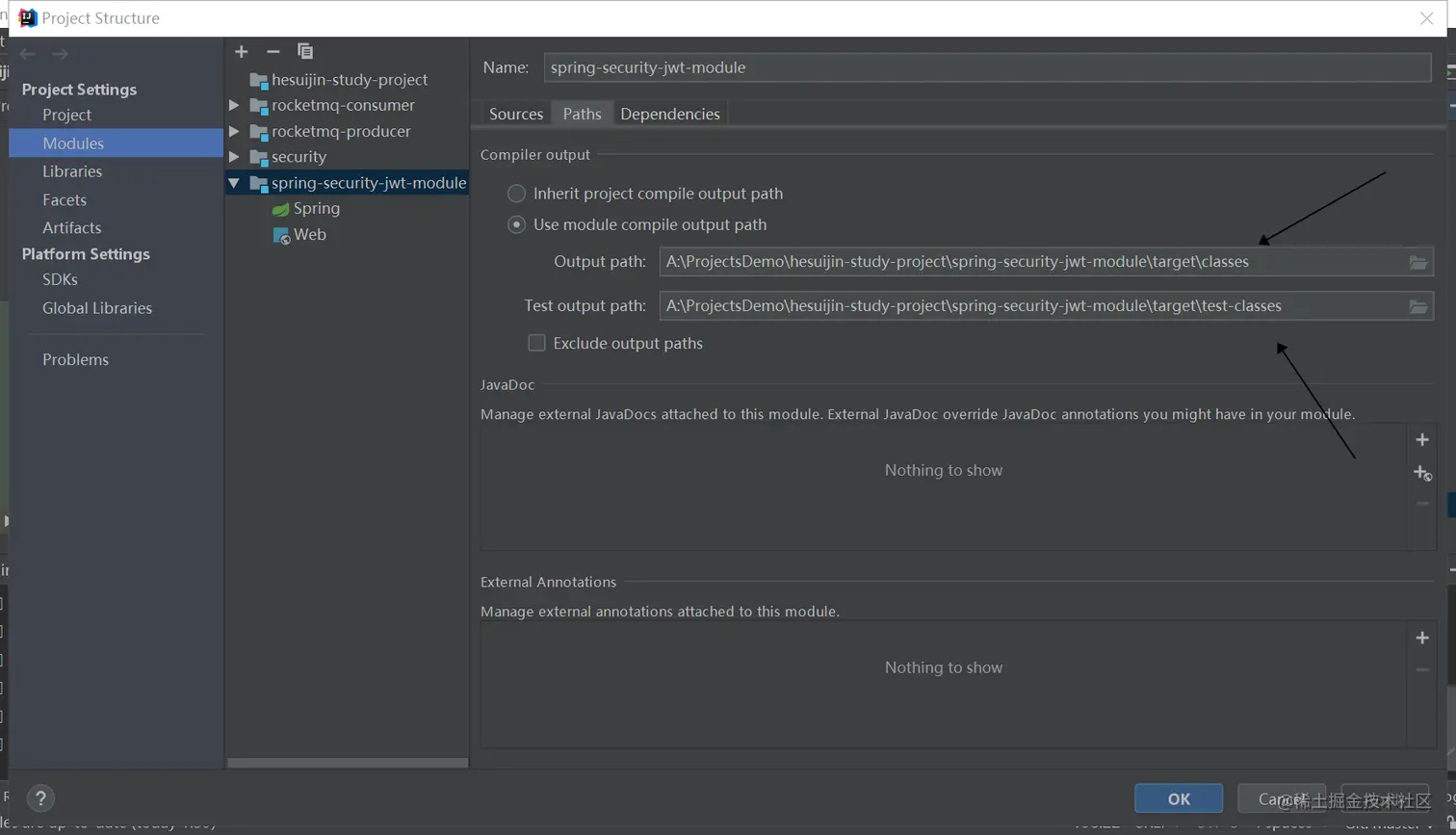
Task: Select Inherit project compile output path
Action: (x=517, y=194)
